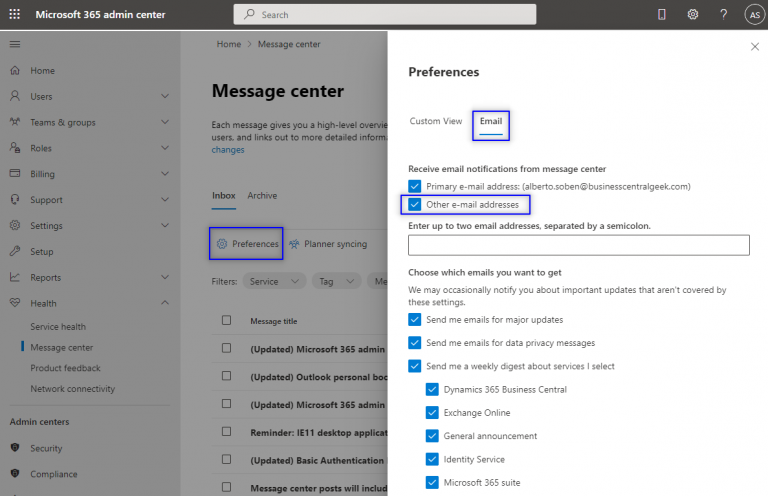Toggle Other e-mail addresses checkbox
The width and height of the screenshot is (768, 496).
pos(414,204)
